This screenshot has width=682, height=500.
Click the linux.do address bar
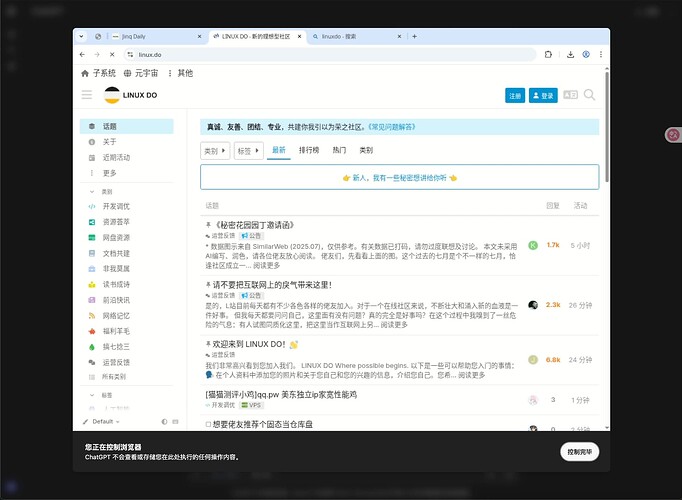[x=329, y=54]
